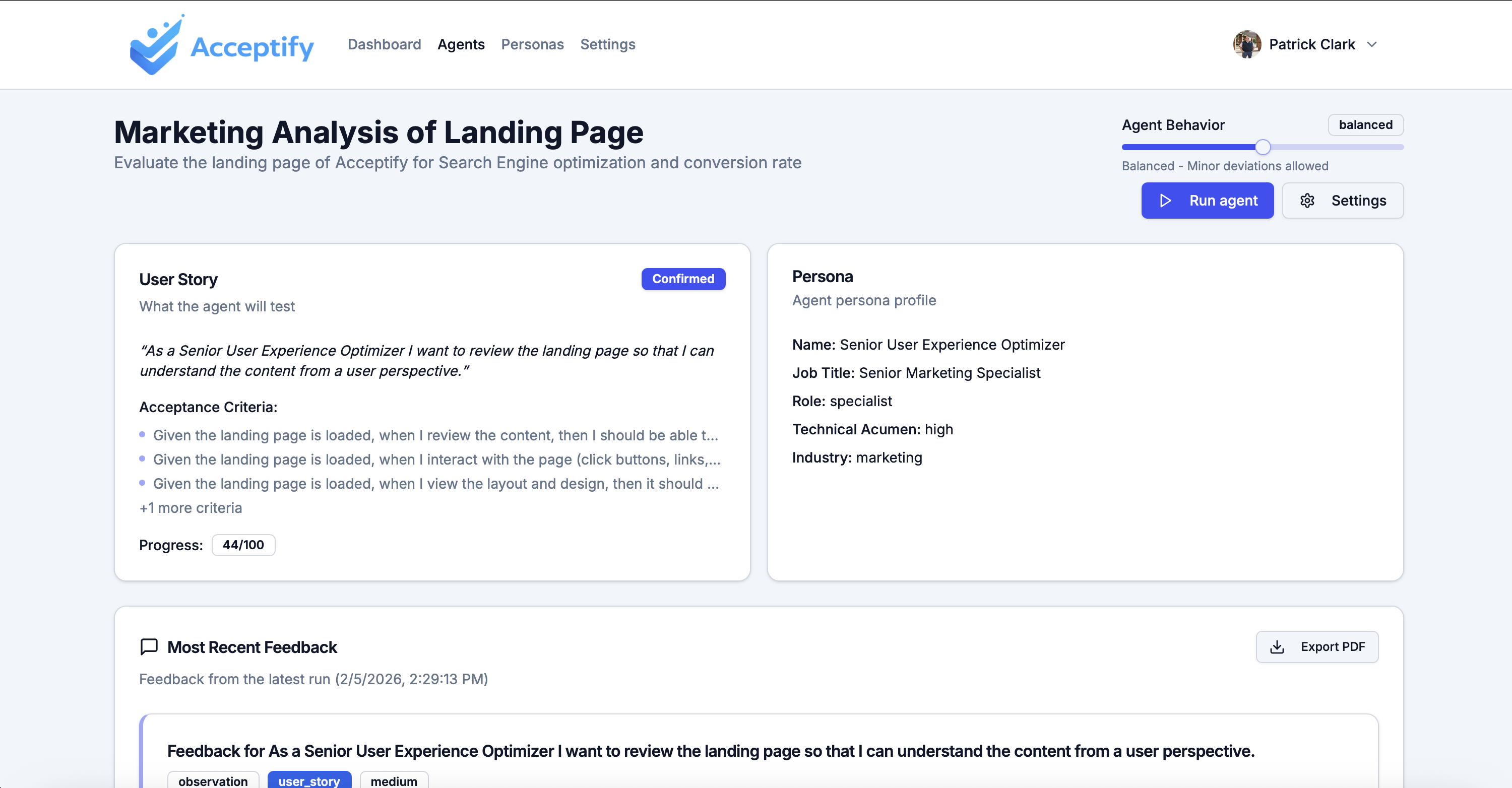Open the Personas tab
Viewport: 1512px width, 788px height.
coord(532,44)
